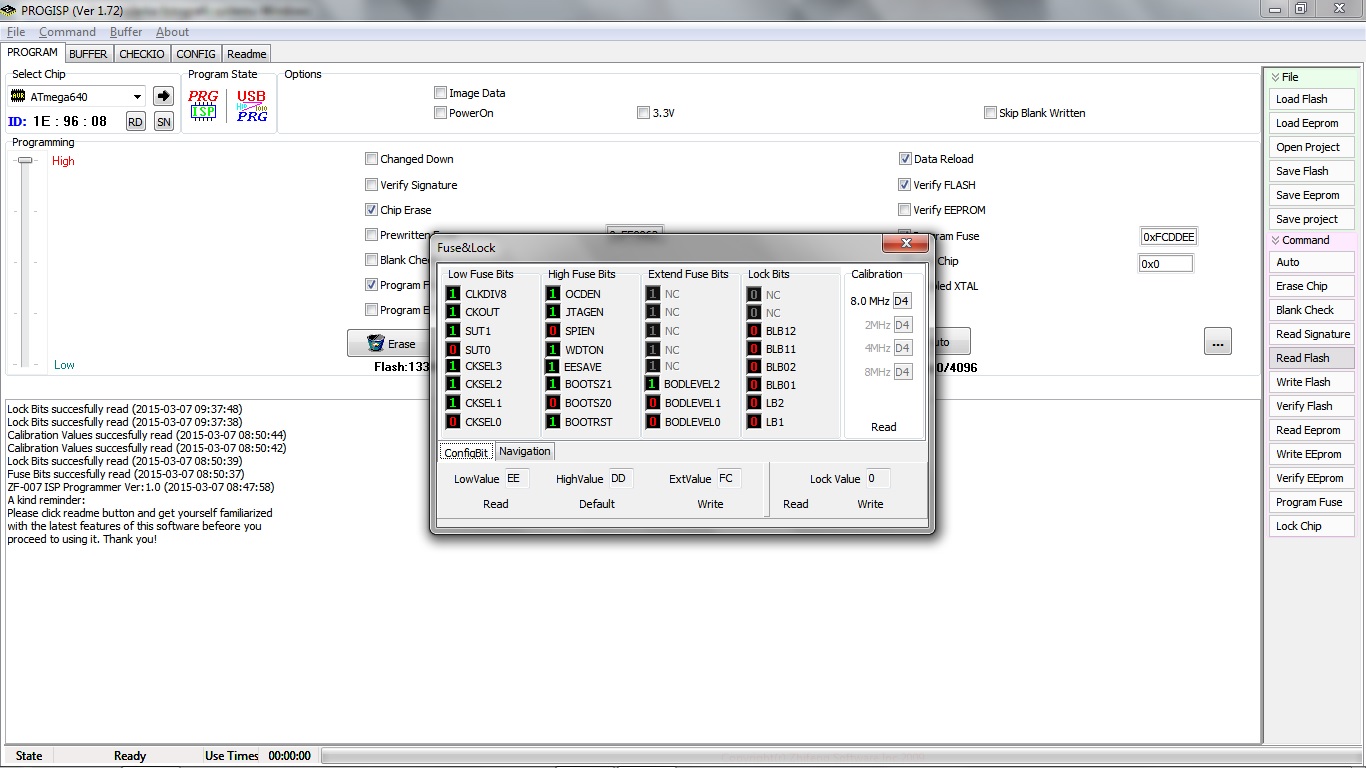Open the File menu
The image size is (1366, 768).
pyautogui.click(x=15, y=32)
